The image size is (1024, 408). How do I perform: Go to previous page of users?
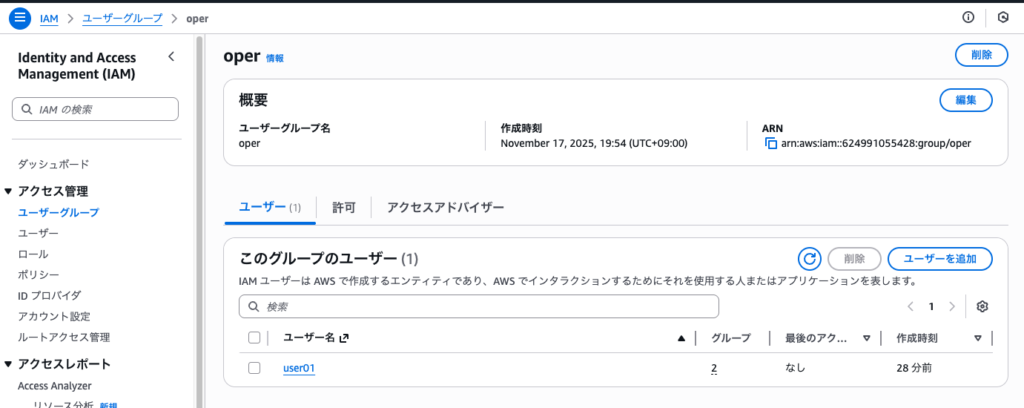click(910, 306)
